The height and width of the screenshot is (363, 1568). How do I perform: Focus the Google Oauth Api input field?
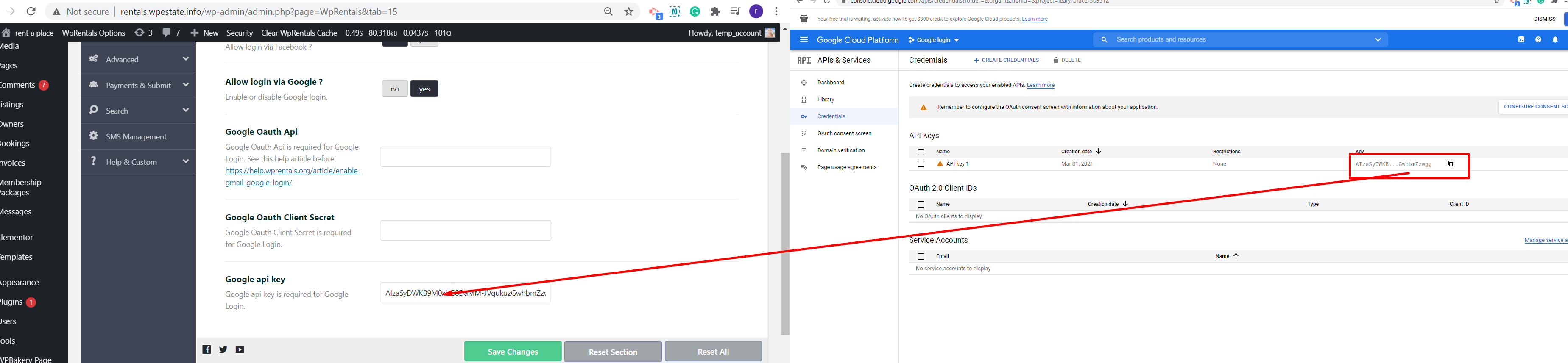coord(466,157)
